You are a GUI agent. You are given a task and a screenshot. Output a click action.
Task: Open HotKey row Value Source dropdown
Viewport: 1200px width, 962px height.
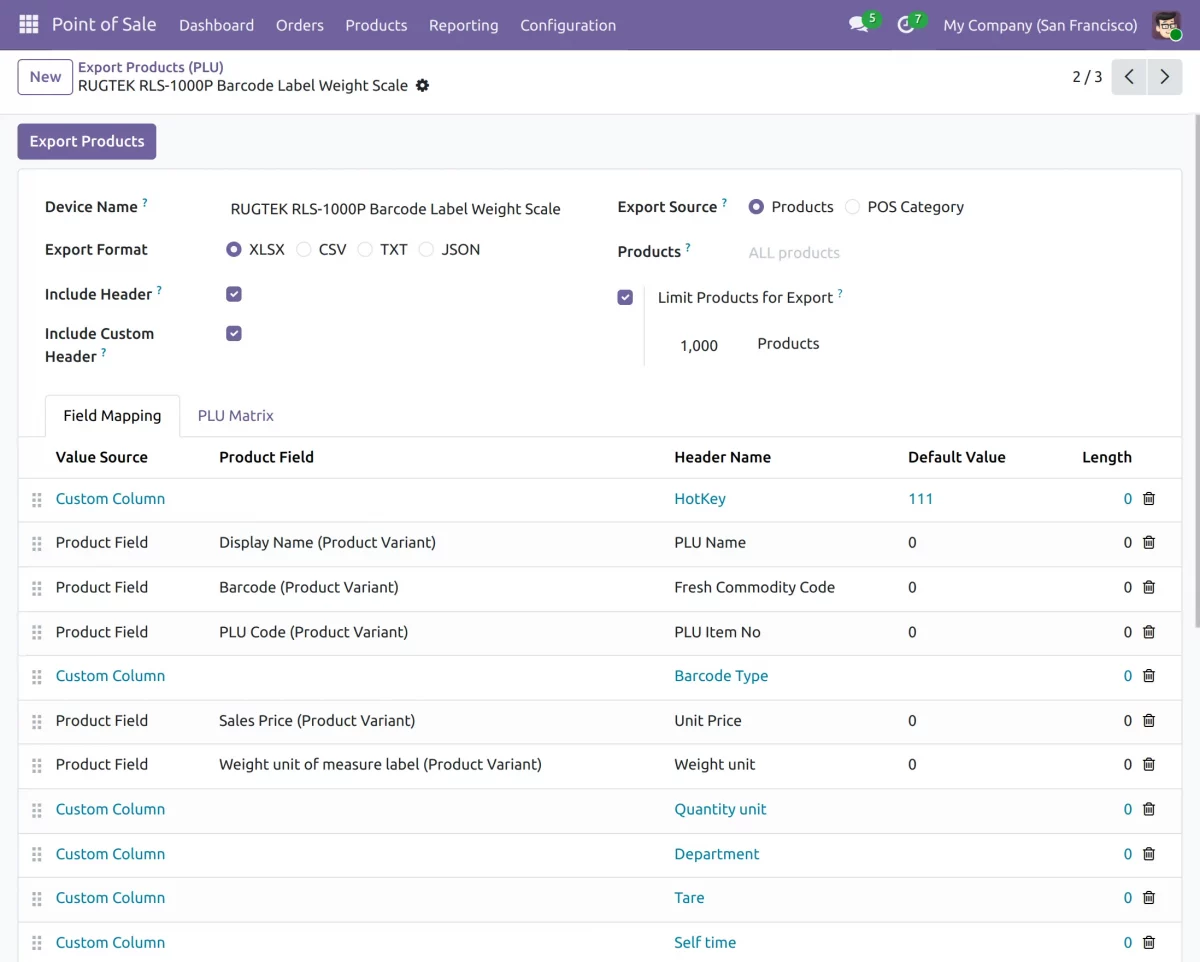click(110, 499)
